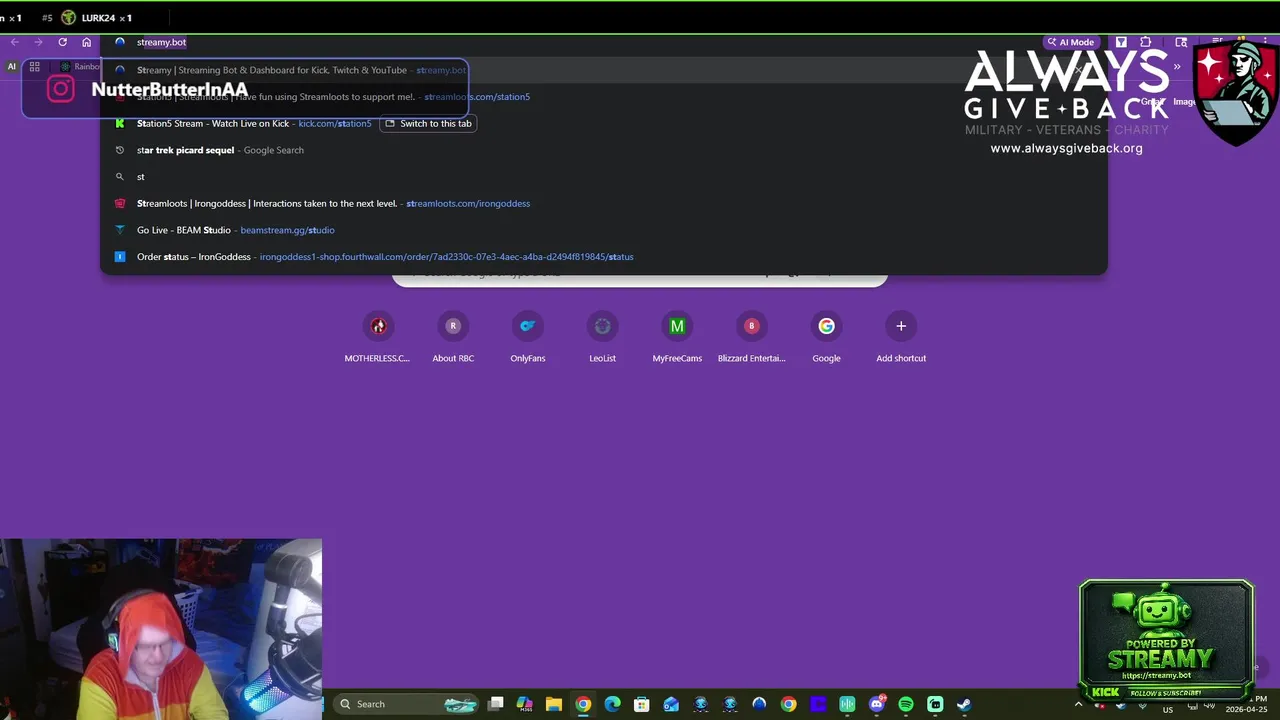Open the About RBC shortcut
Image resolution: width=1280 pixels, height=720 pixels.
click(453, 338)
